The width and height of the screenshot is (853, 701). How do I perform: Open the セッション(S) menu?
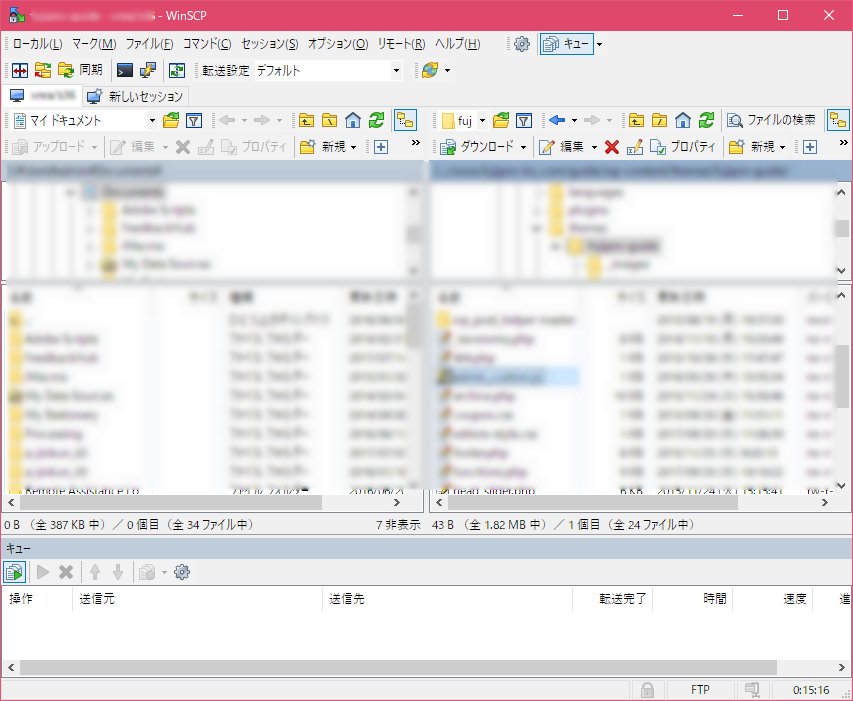270,44
